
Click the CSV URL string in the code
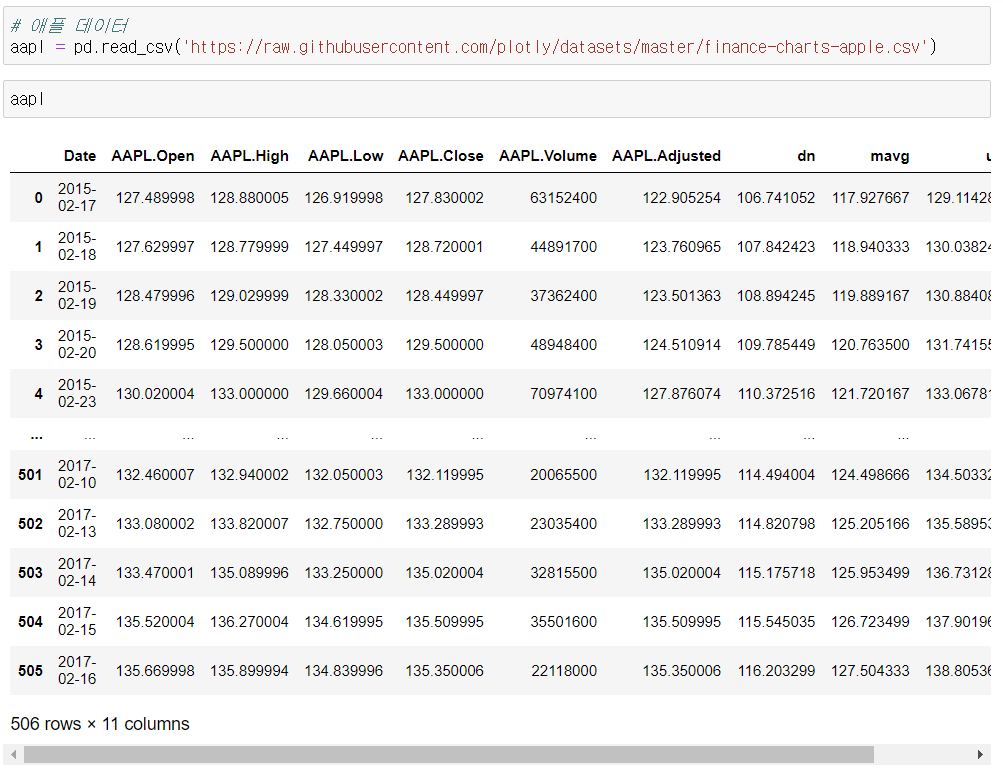[x=555, y=47]
